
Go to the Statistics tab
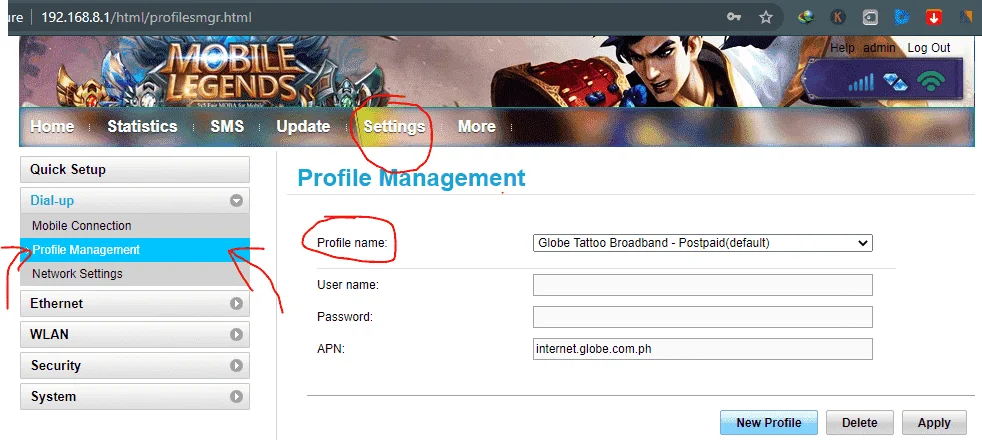pos(142,126)
